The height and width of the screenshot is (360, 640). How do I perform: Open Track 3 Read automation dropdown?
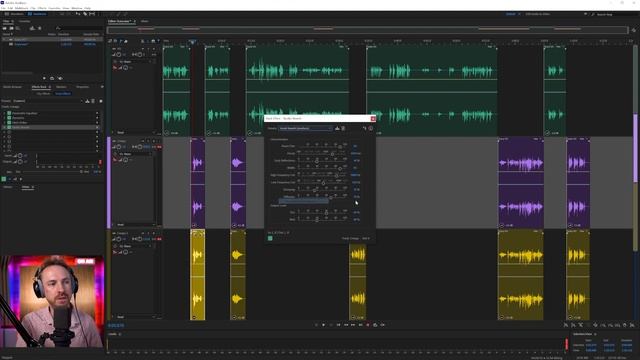(136, 317)
